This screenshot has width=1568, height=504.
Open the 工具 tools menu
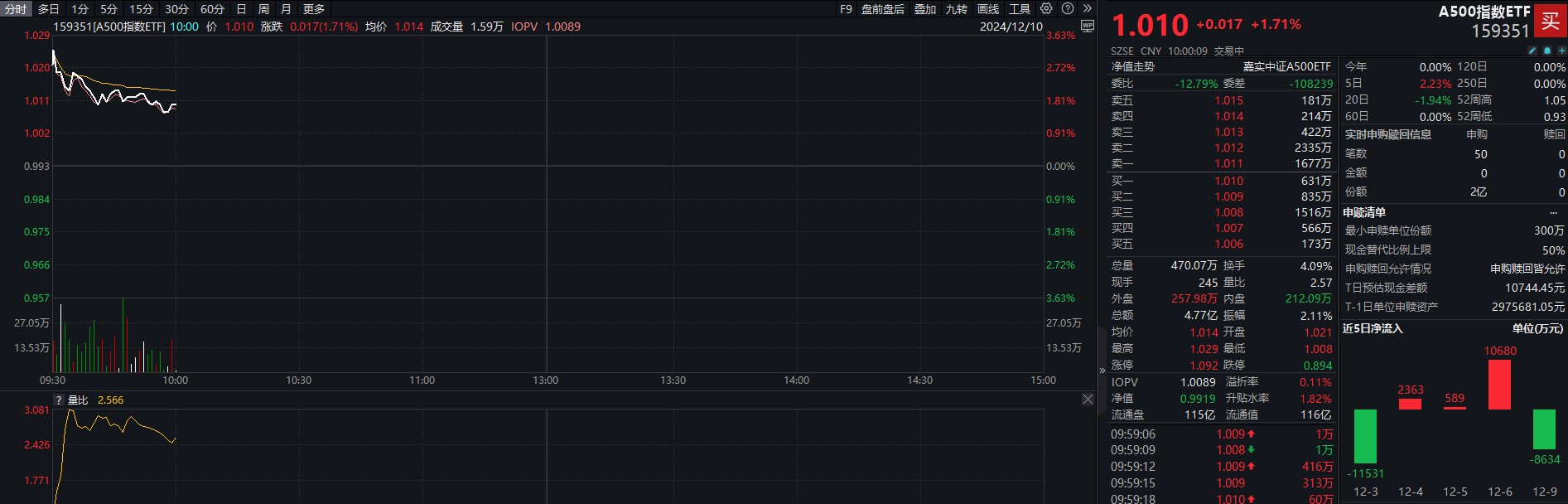(1020, 9)
